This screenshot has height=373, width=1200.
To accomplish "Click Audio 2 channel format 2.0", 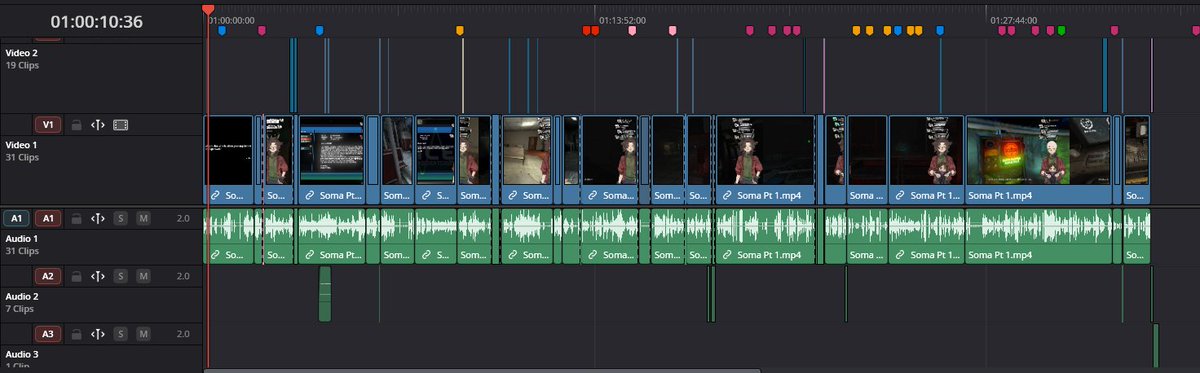I will 183,275.
